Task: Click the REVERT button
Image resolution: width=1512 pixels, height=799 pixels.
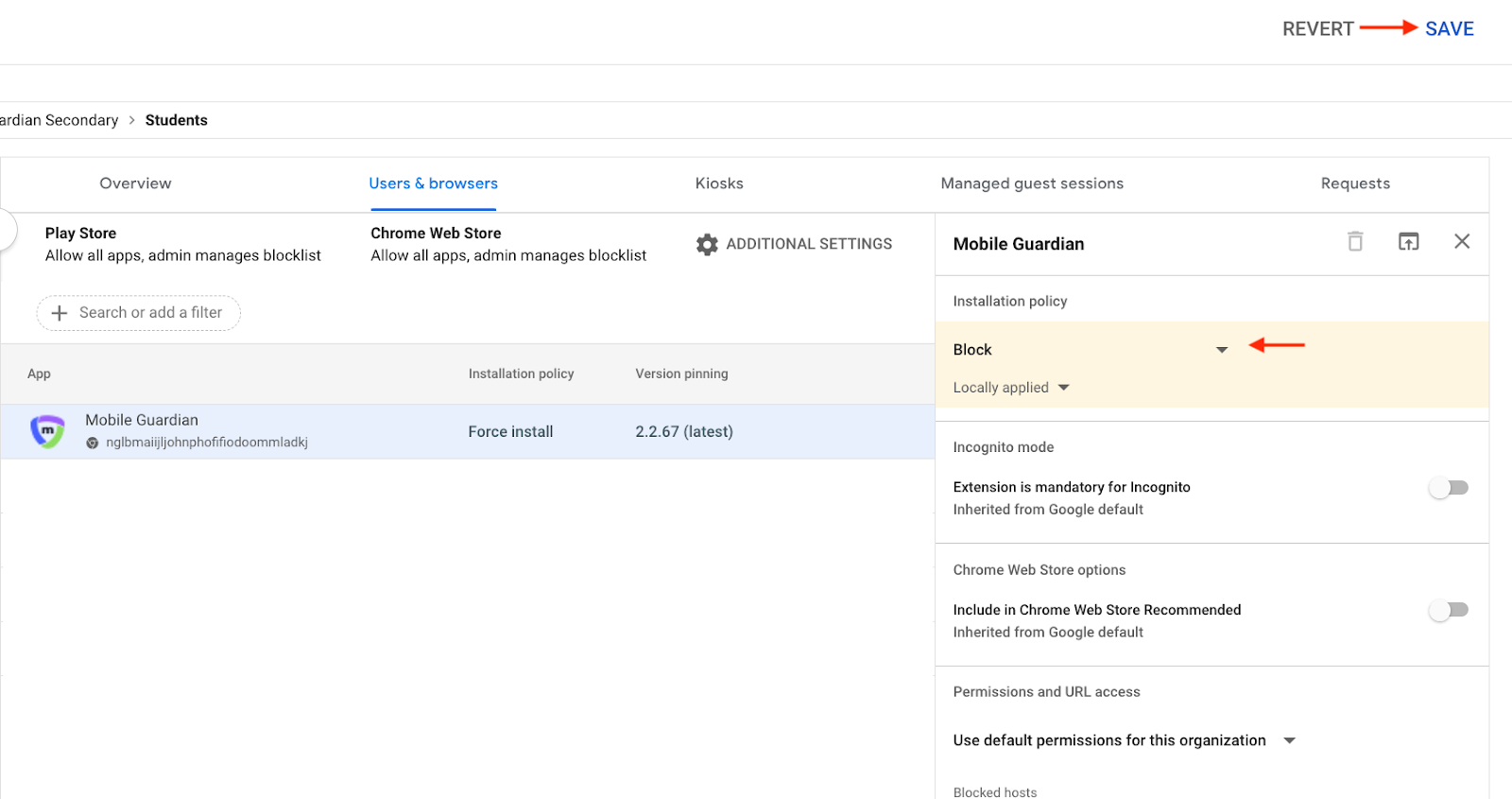Action: (x=1317, y=28)
